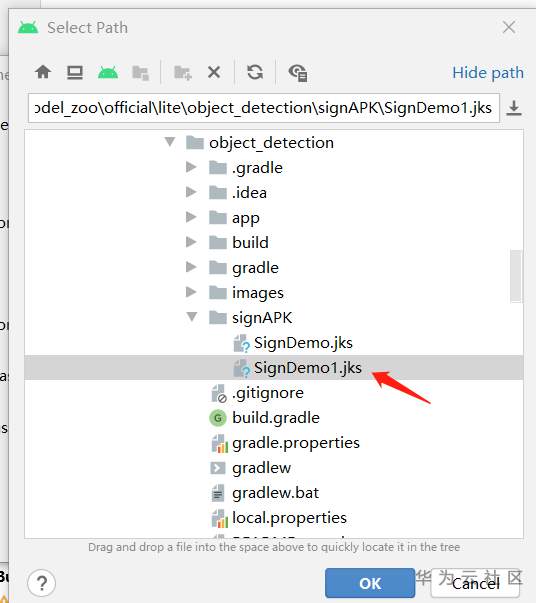Select the module directory toolbar icon
Image resolution: width=536 pixels, height=603 pixels.
tap(140, 73)
